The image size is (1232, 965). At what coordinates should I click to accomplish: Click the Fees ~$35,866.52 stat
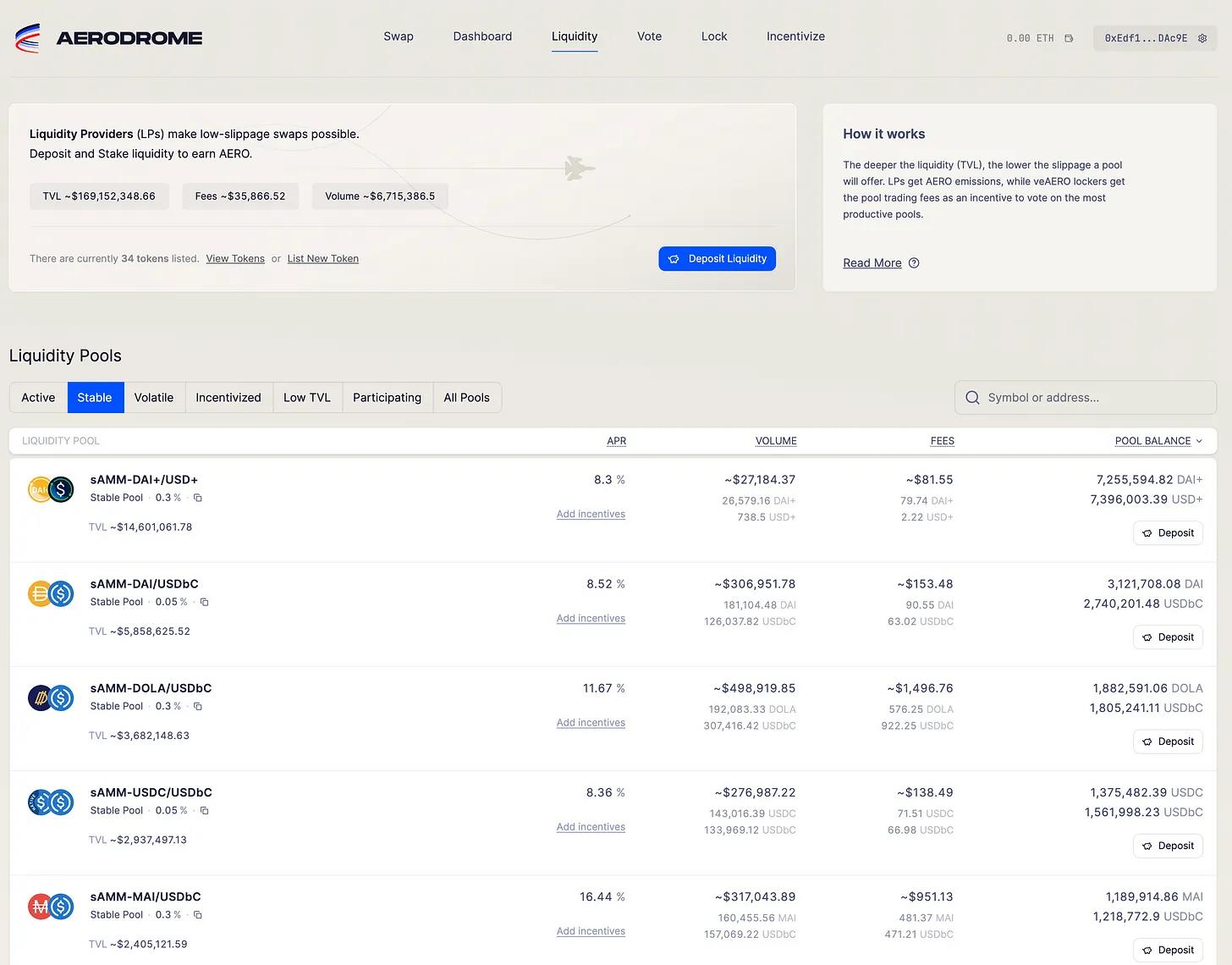240,196
